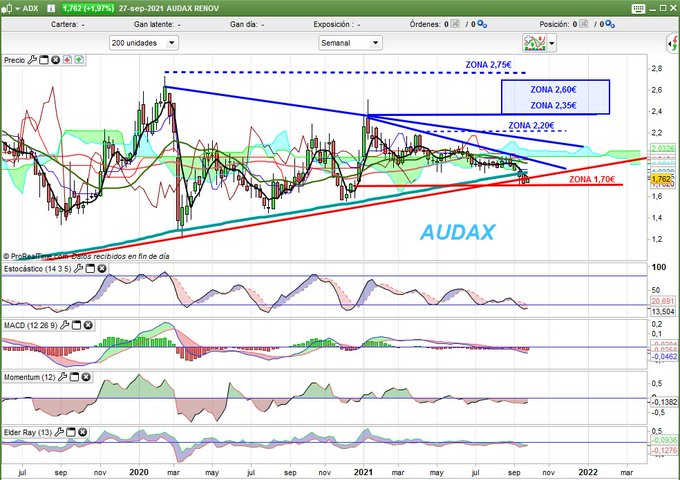Image resolution: width=680 pixels, height=480 pixels.
Task: Open the chart style indicators icon
Action: [535, 43]
